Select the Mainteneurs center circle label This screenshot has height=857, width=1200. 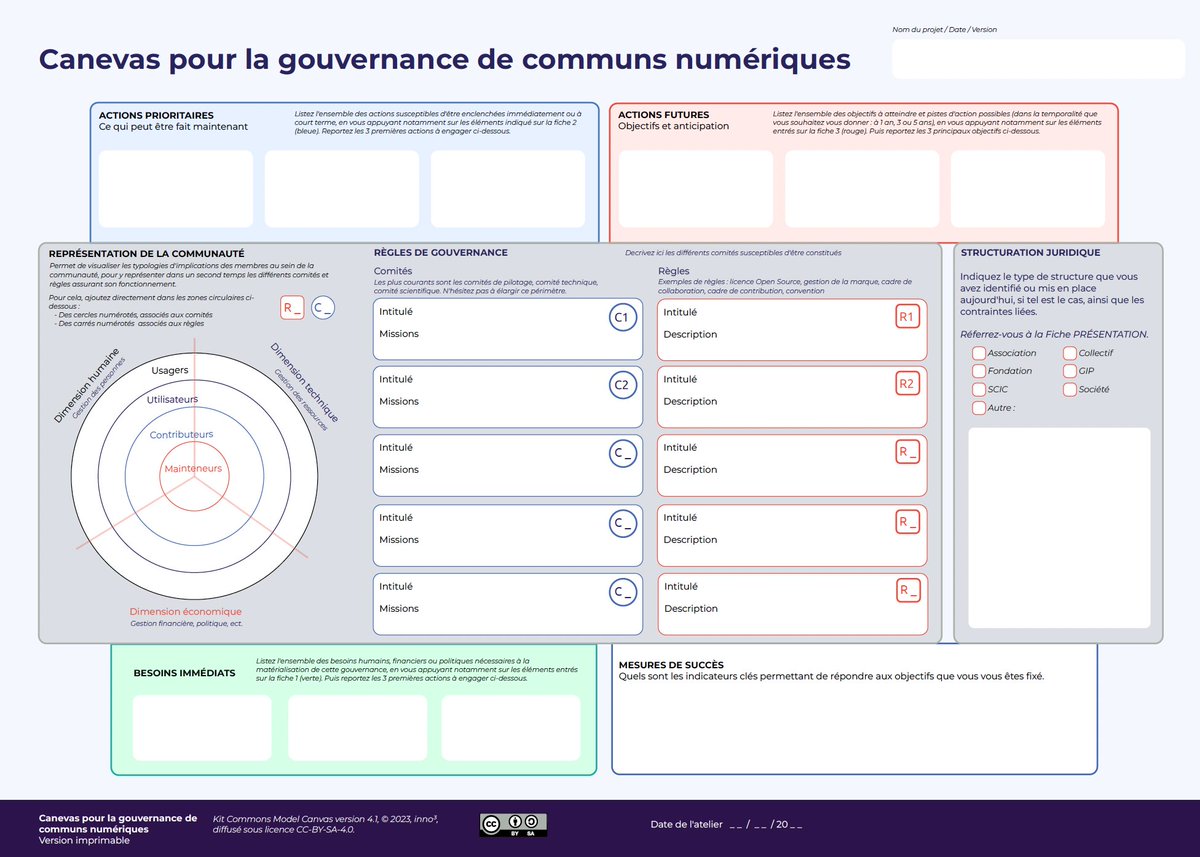click(x=193, y=468)
